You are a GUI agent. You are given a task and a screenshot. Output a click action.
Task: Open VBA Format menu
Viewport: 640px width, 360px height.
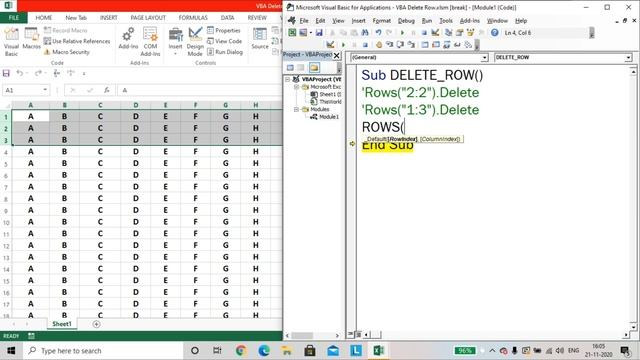(382, 20)
